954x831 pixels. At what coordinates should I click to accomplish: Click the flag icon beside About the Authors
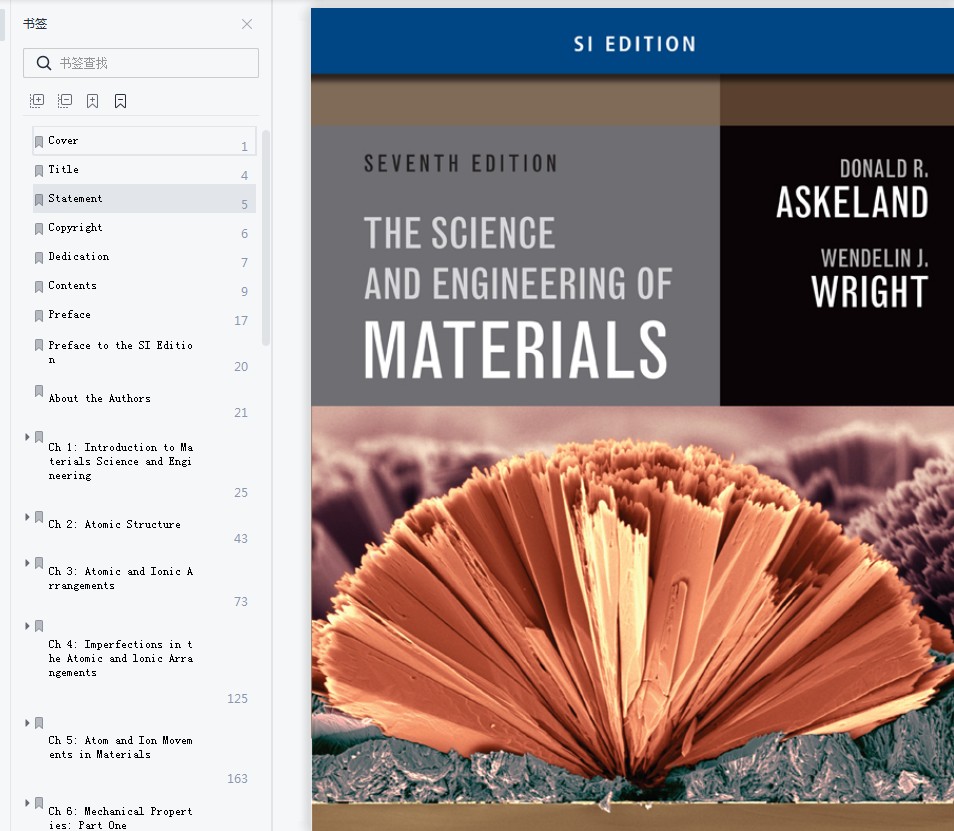(39, 391)
